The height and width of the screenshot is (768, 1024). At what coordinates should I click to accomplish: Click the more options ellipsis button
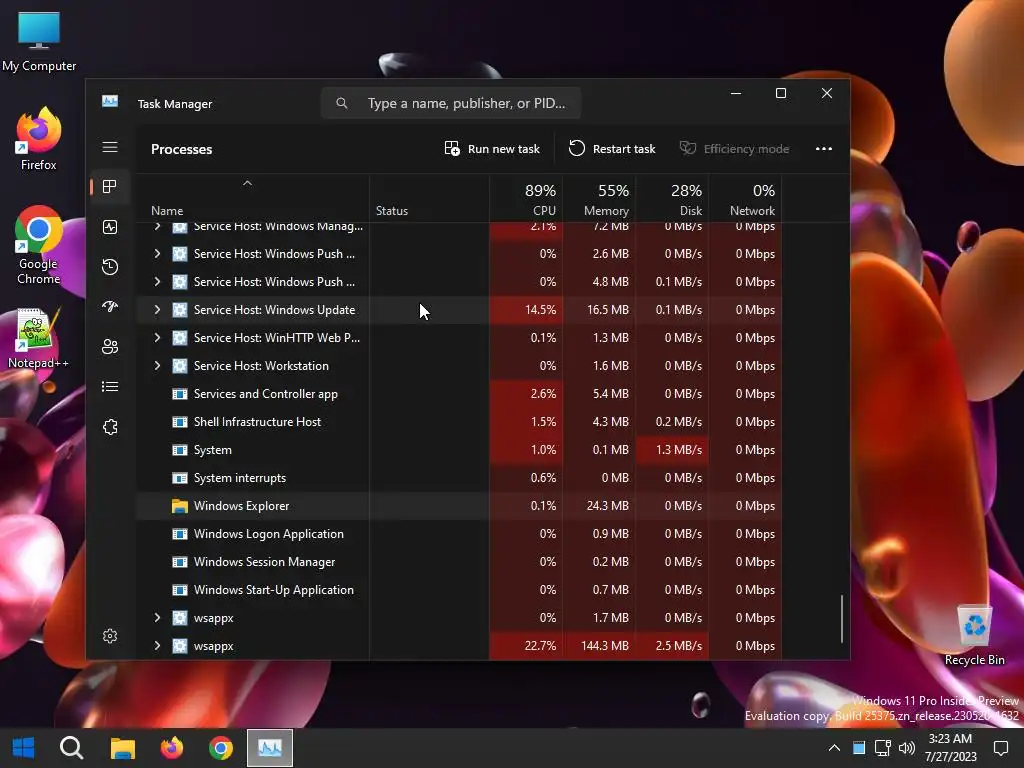pyautogui.click(x=824, y=149)
